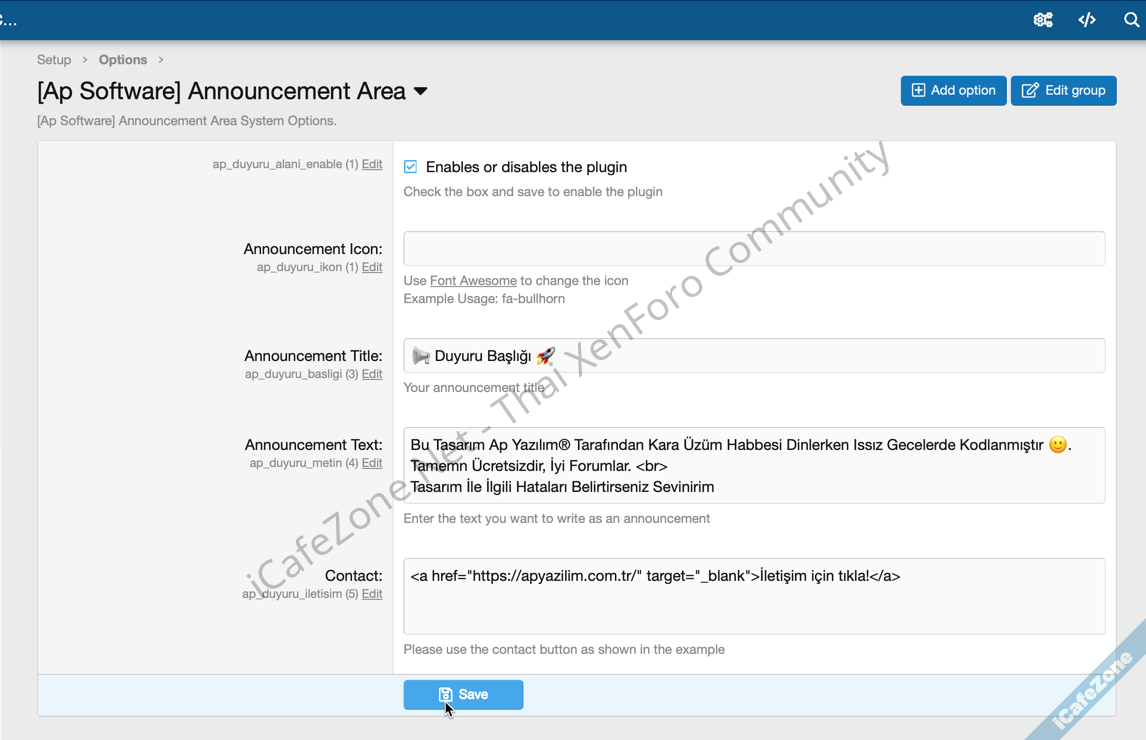Click into the Announcement Title field
This screenshot has width=1146, height=740.
[x=754, y=356]
